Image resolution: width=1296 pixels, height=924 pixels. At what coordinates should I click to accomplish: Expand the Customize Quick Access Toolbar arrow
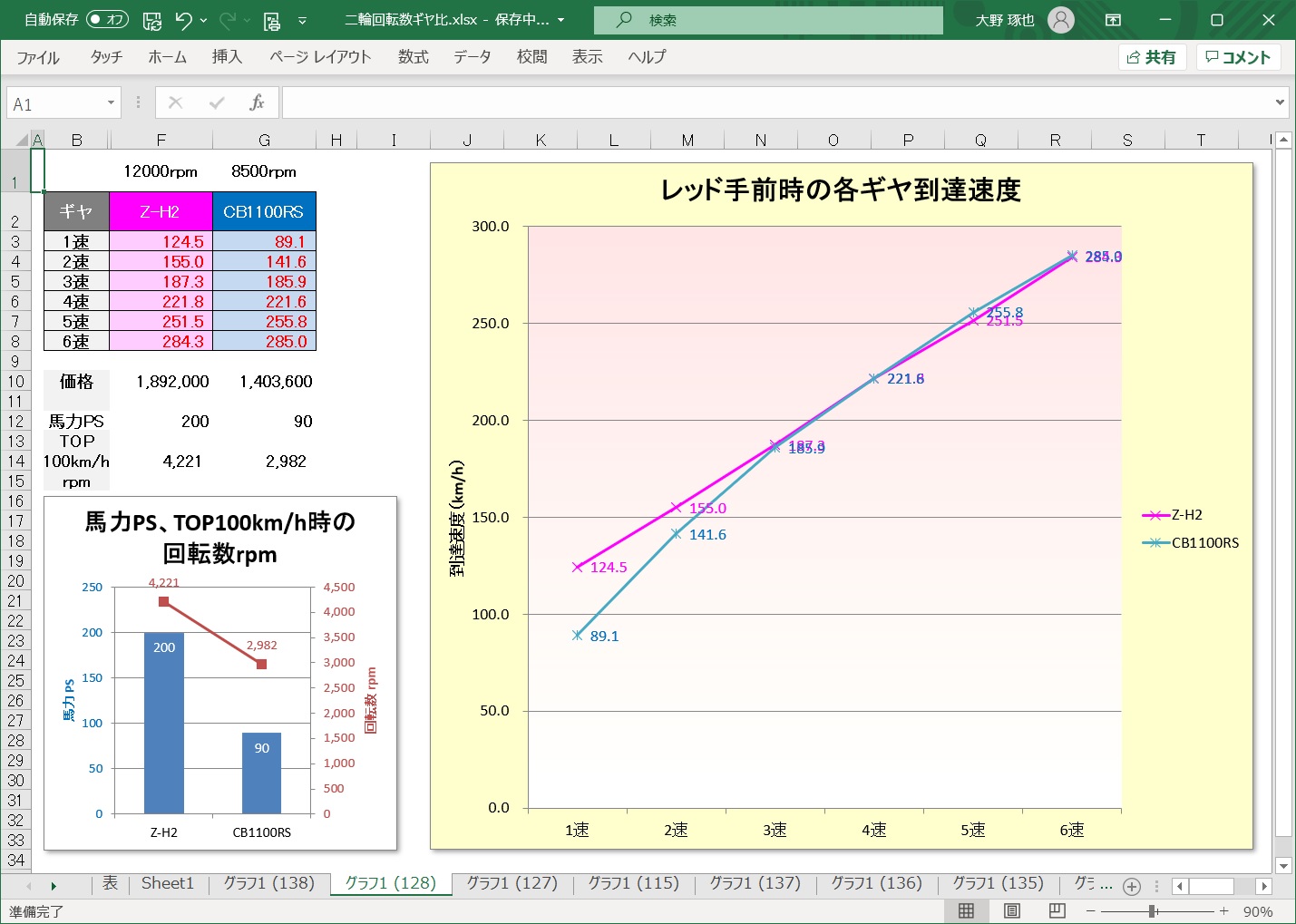coord(302,20)
